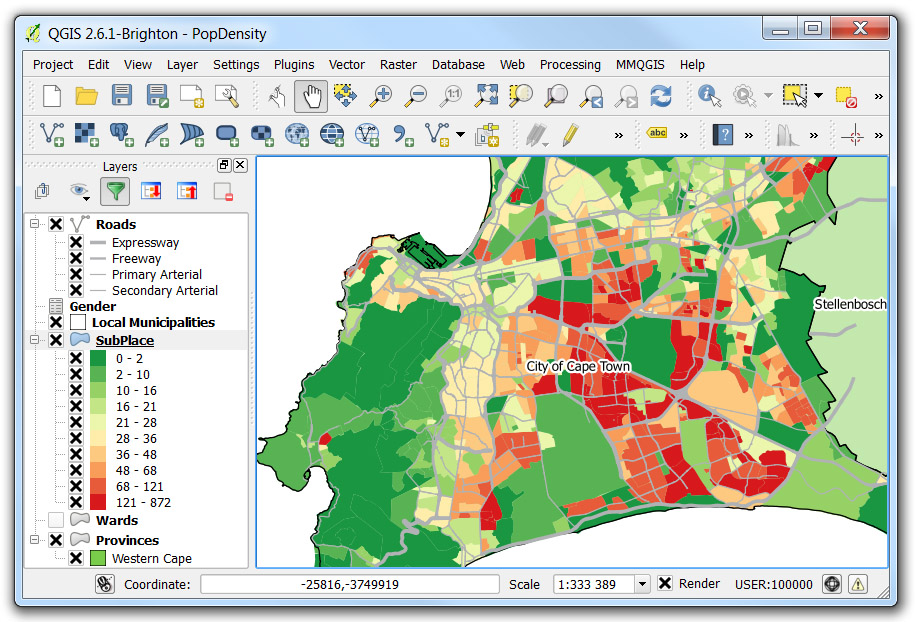The height and width of the screenshot is (622, 916).
Task: Open the Raster menu
Action: 398,65
